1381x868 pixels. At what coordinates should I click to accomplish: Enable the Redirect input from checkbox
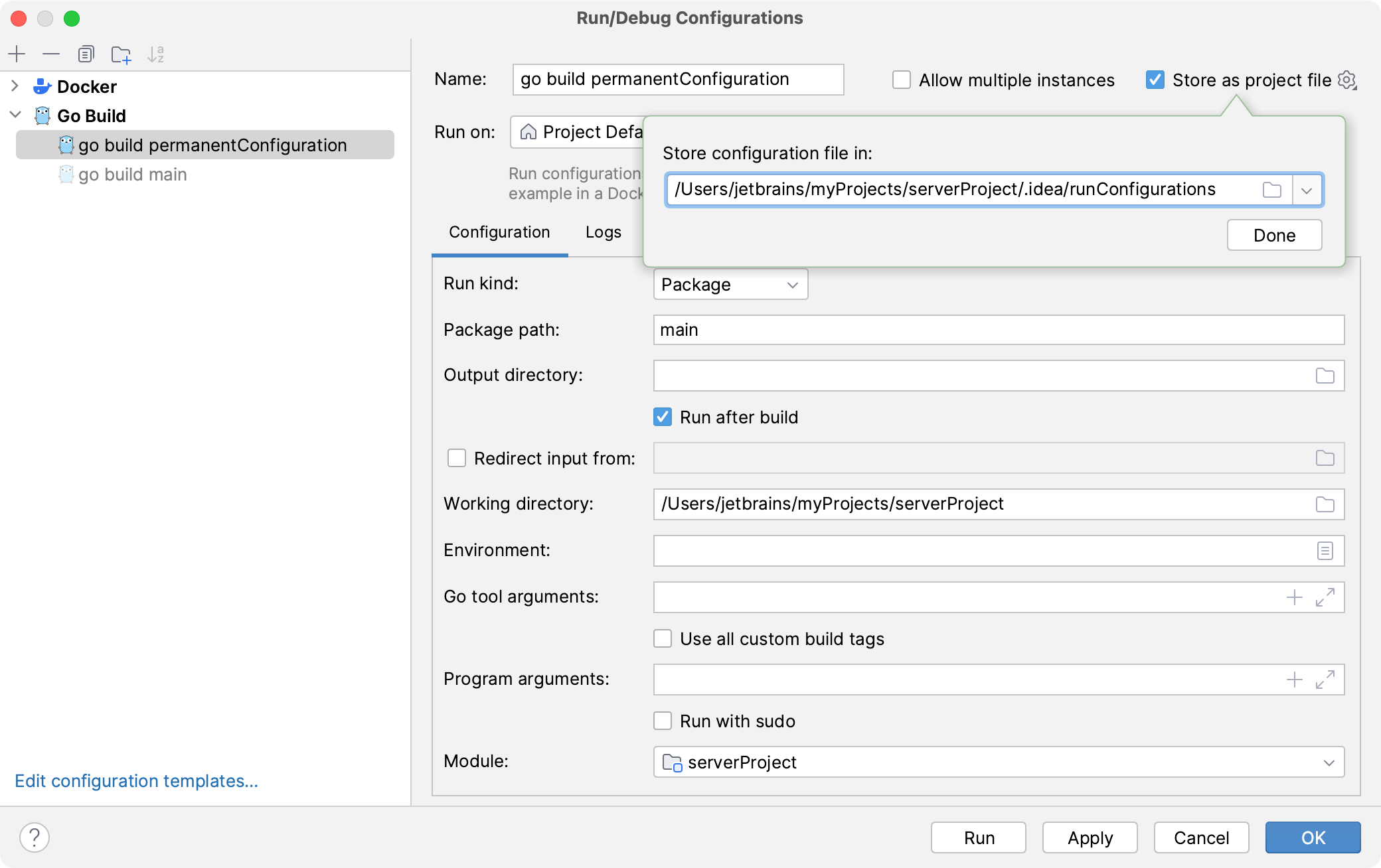[x=457, y=459]
